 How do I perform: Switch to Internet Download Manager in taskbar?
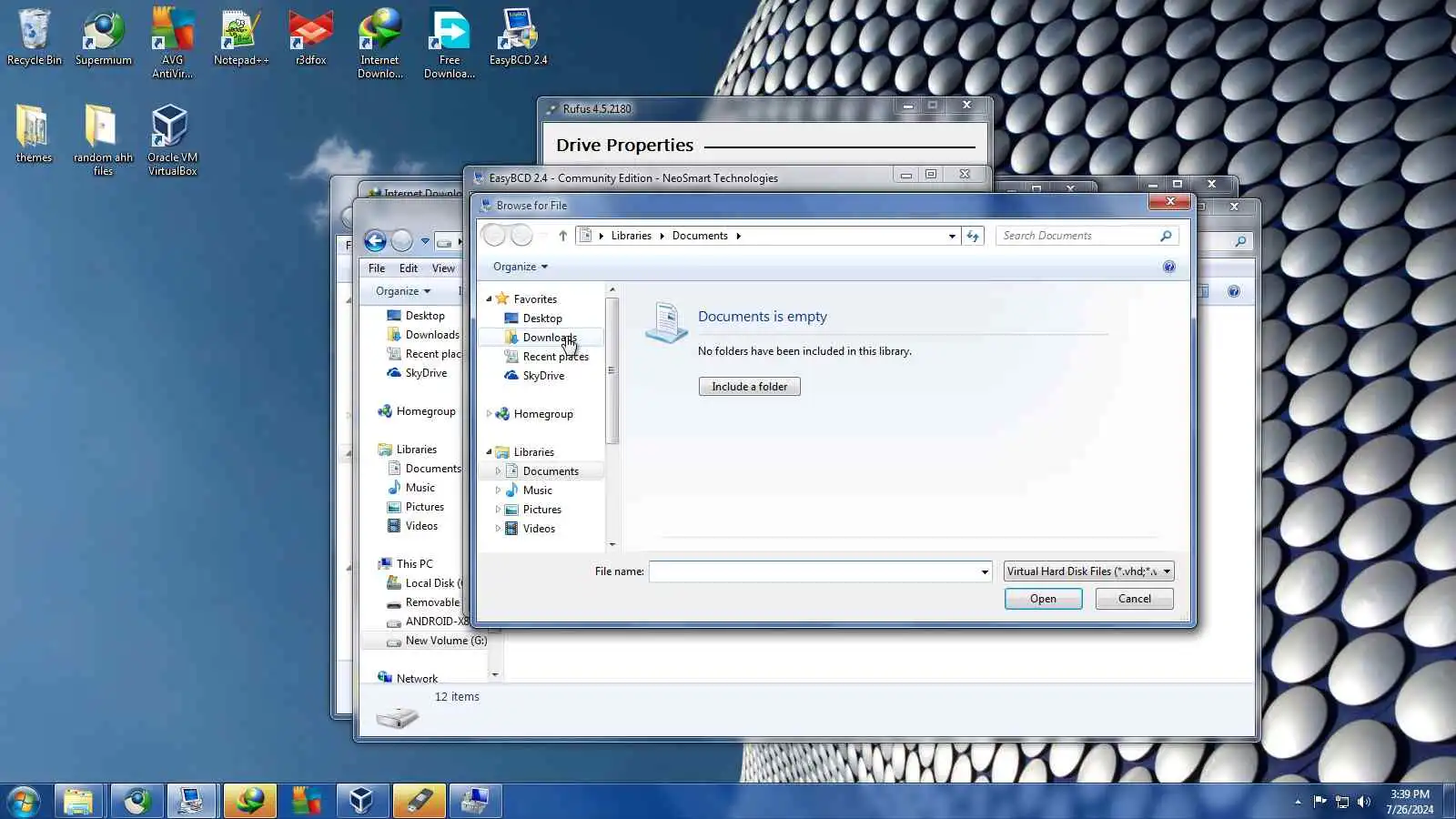click(x=250, y=801)
